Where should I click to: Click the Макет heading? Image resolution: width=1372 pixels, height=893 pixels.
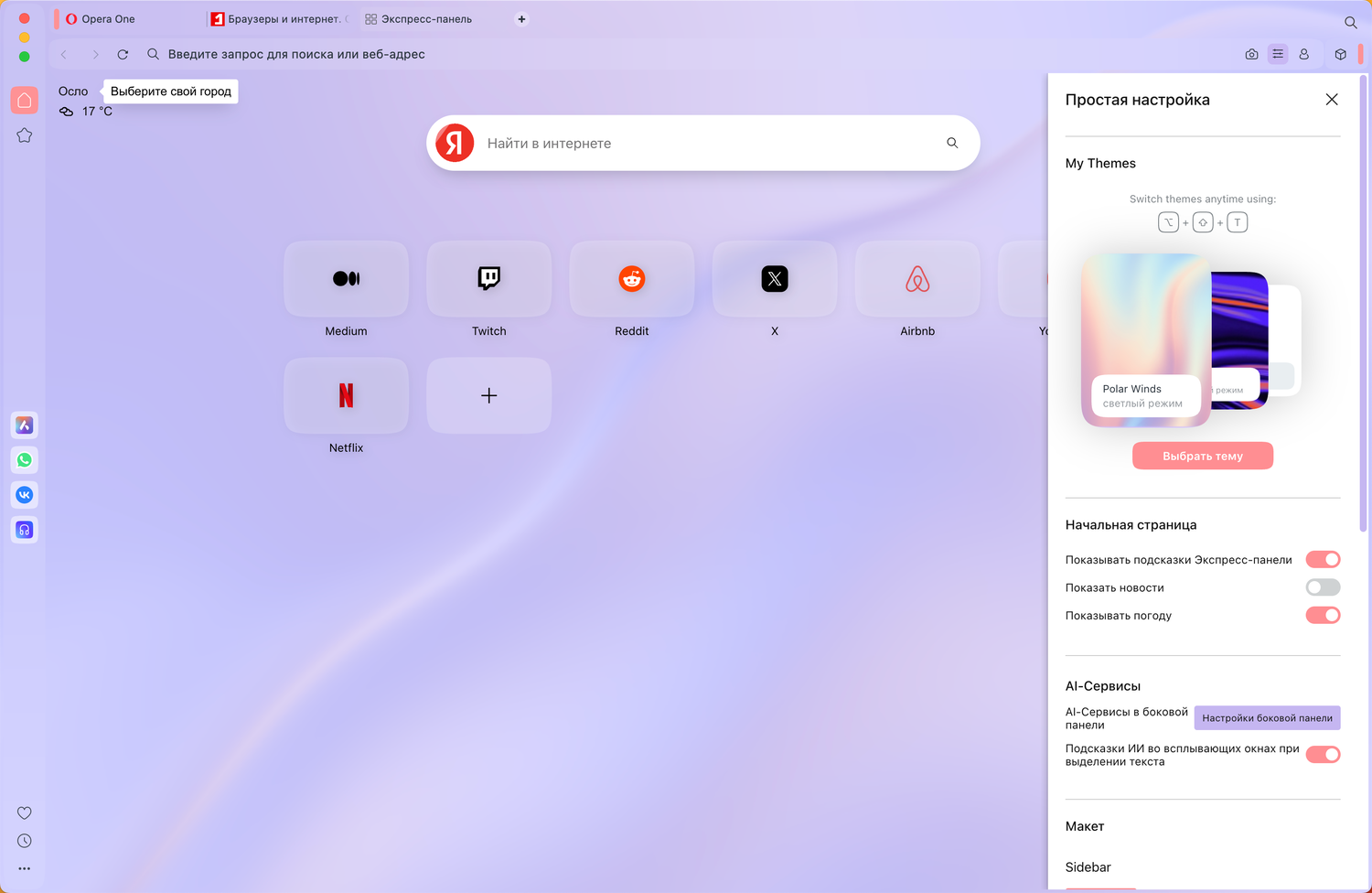[1085, 826]
